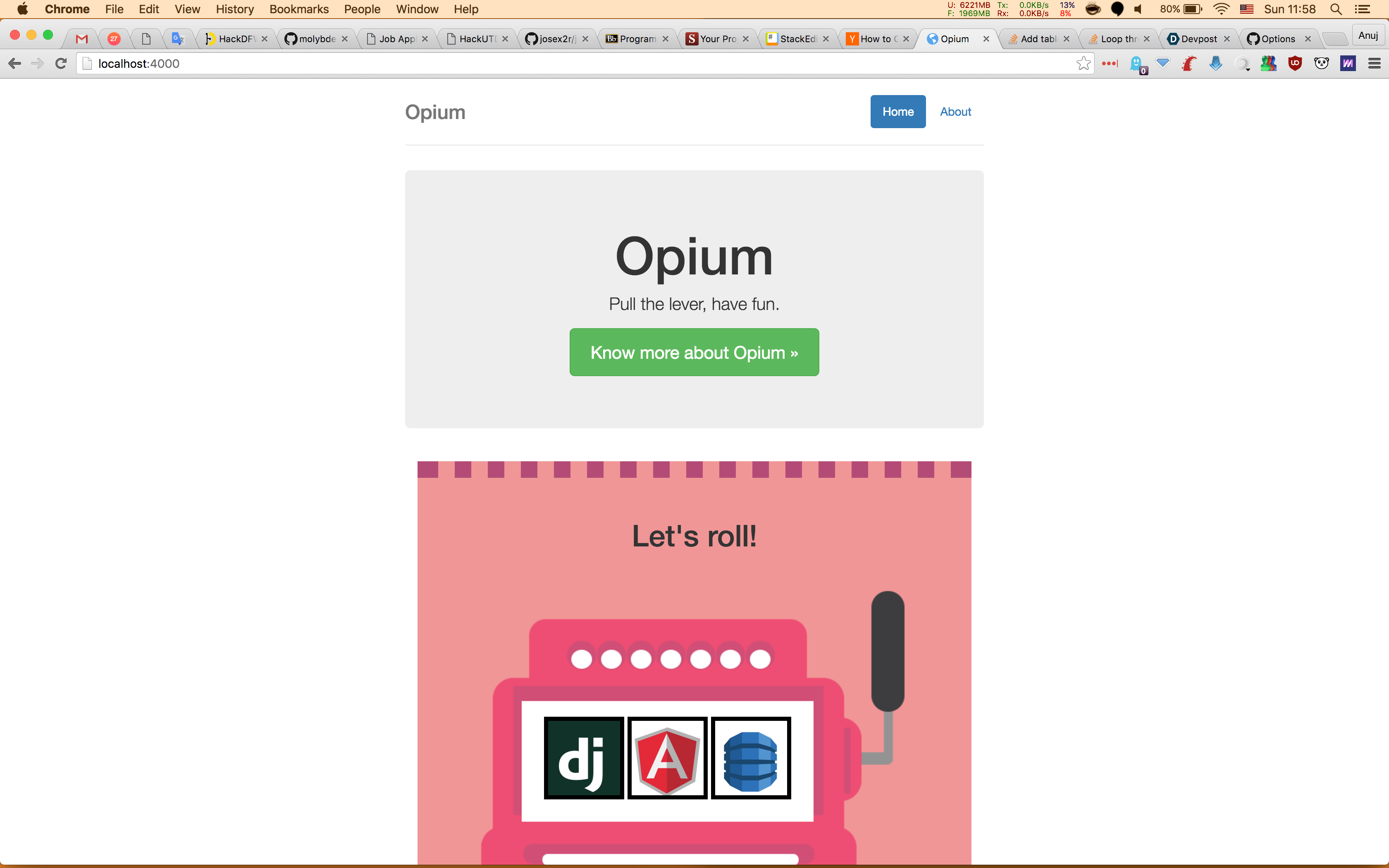Click the Angular logo slot reel
The width and height of the screenshot is (1389, 868).
click(667, 758)
